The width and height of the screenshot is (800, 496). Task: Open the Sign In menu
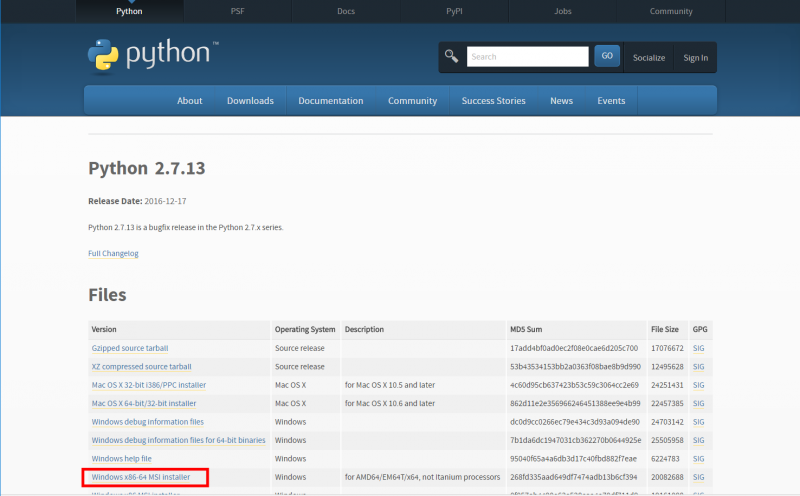click(695, 58)
